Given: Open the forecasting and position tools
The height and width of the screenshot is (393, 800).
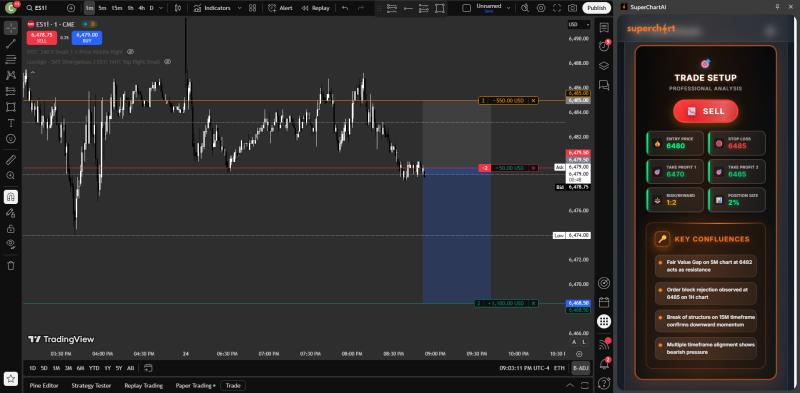Looking at the screenshot, I should pyautogui.click(x=11, y=91).
